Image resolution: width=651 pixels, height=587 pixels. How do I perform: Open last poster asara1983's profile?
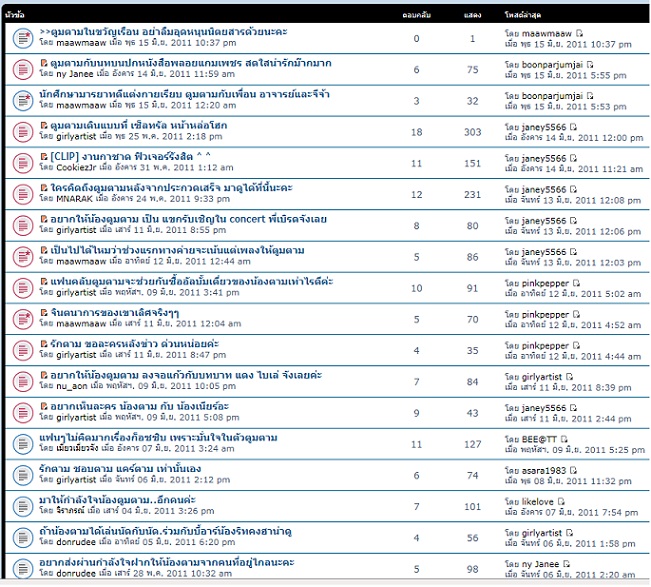pyautogui.click(x=544, y=470)
